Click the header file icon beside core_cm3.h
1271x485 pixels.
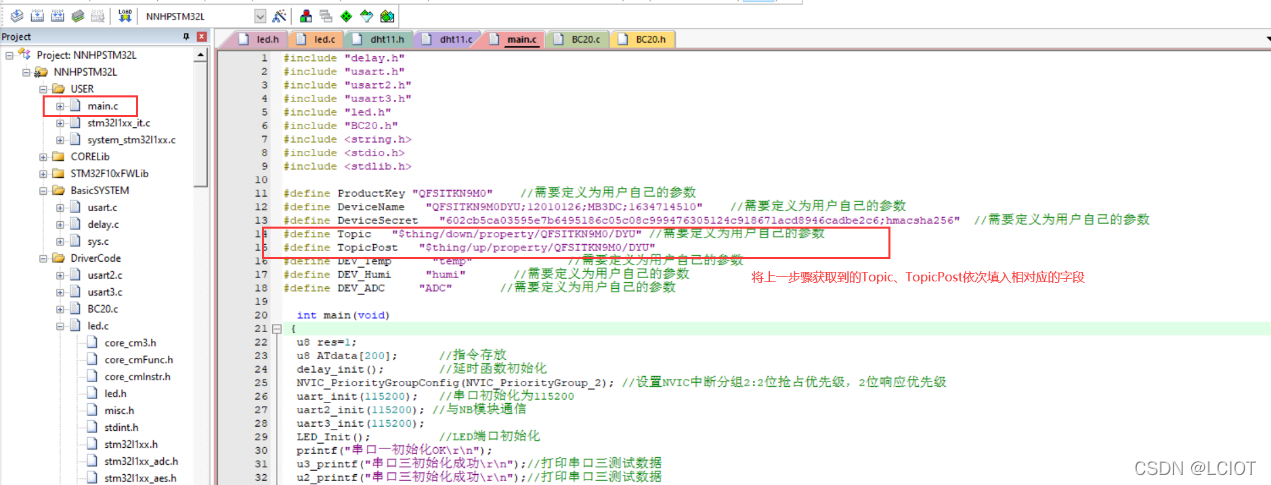coord(93,343)
